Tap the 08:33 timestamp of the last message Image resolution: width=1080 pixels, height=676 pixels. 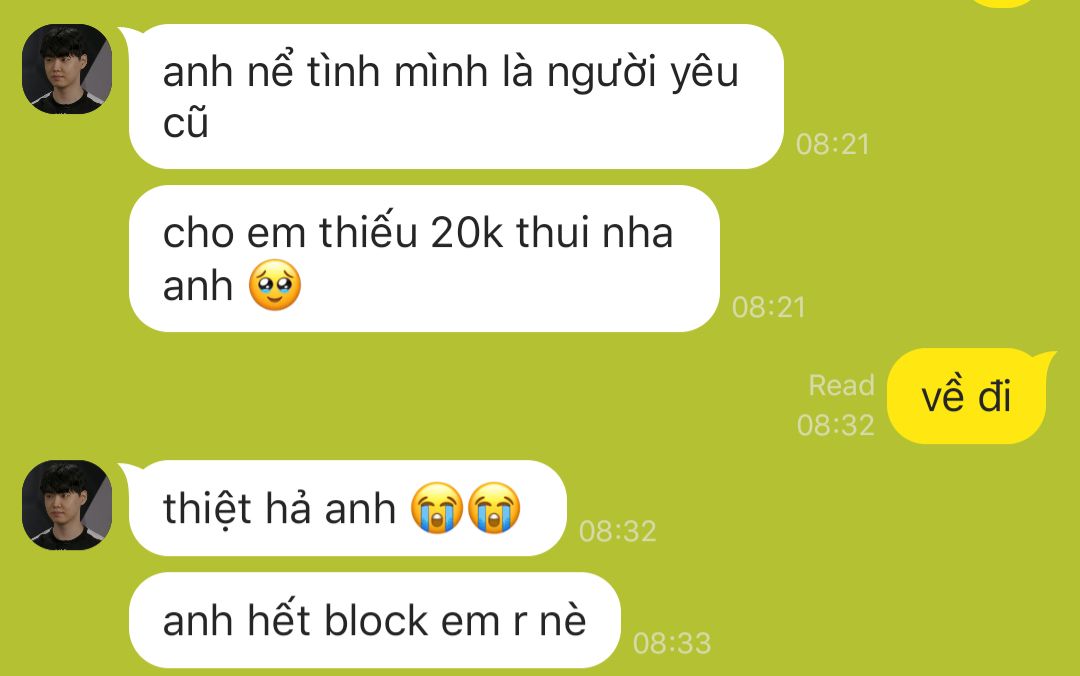point(672,644)
